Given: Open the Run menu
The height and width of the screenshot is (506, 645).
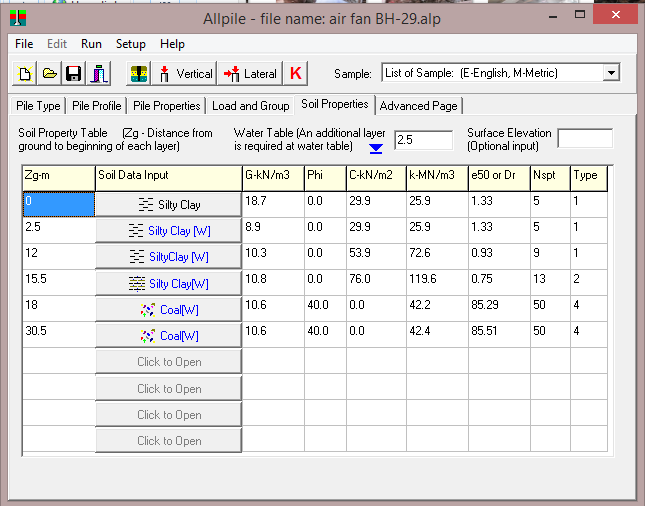Looking at the screenshot, I should pos(91,44).
